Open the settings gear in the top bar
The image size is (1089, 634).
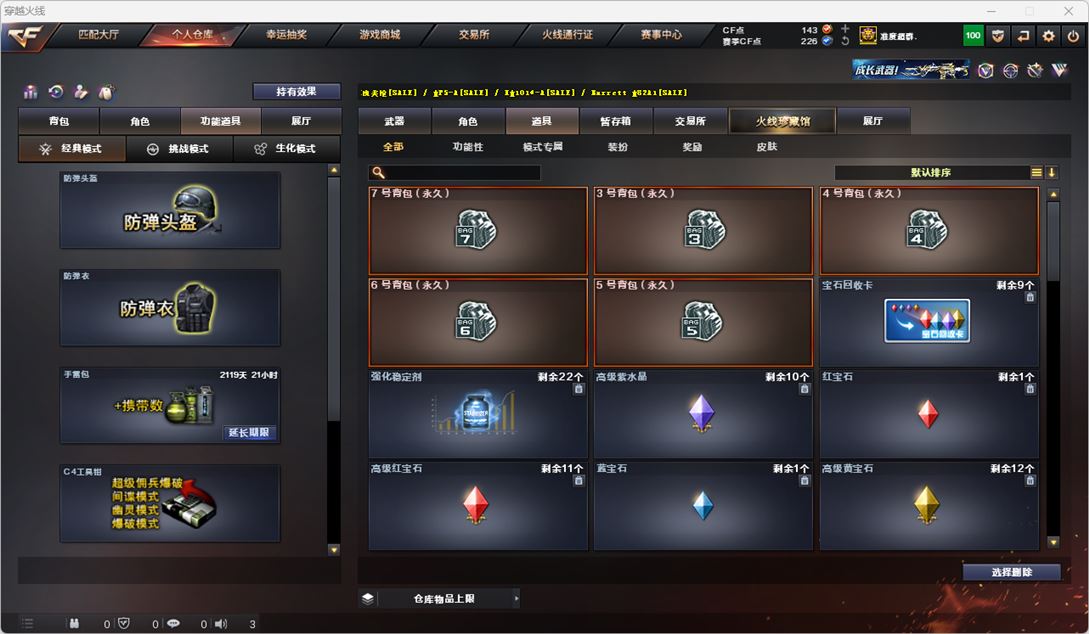point(1048,35)
